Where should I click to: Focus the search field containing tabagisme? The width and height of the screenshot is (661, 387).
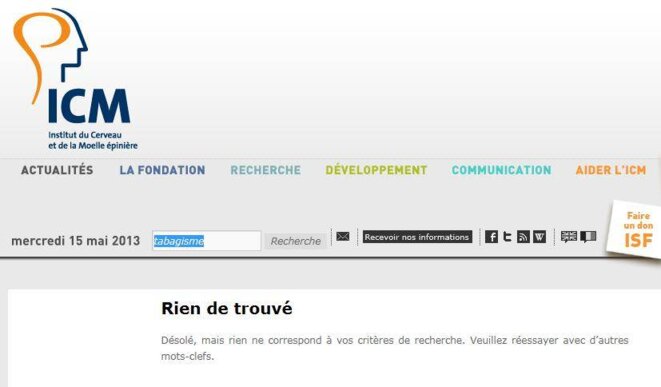pyautogui.click(x=207, y=241)
